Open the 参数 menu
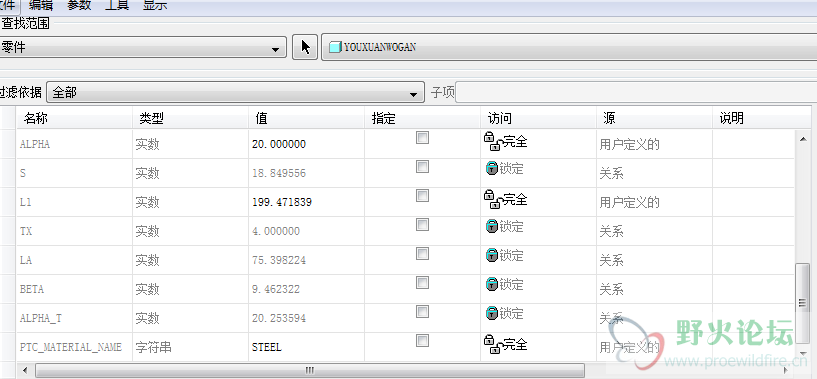Image resolution: width=817 pixels, height=379 pixels. [x=79, y=5]
